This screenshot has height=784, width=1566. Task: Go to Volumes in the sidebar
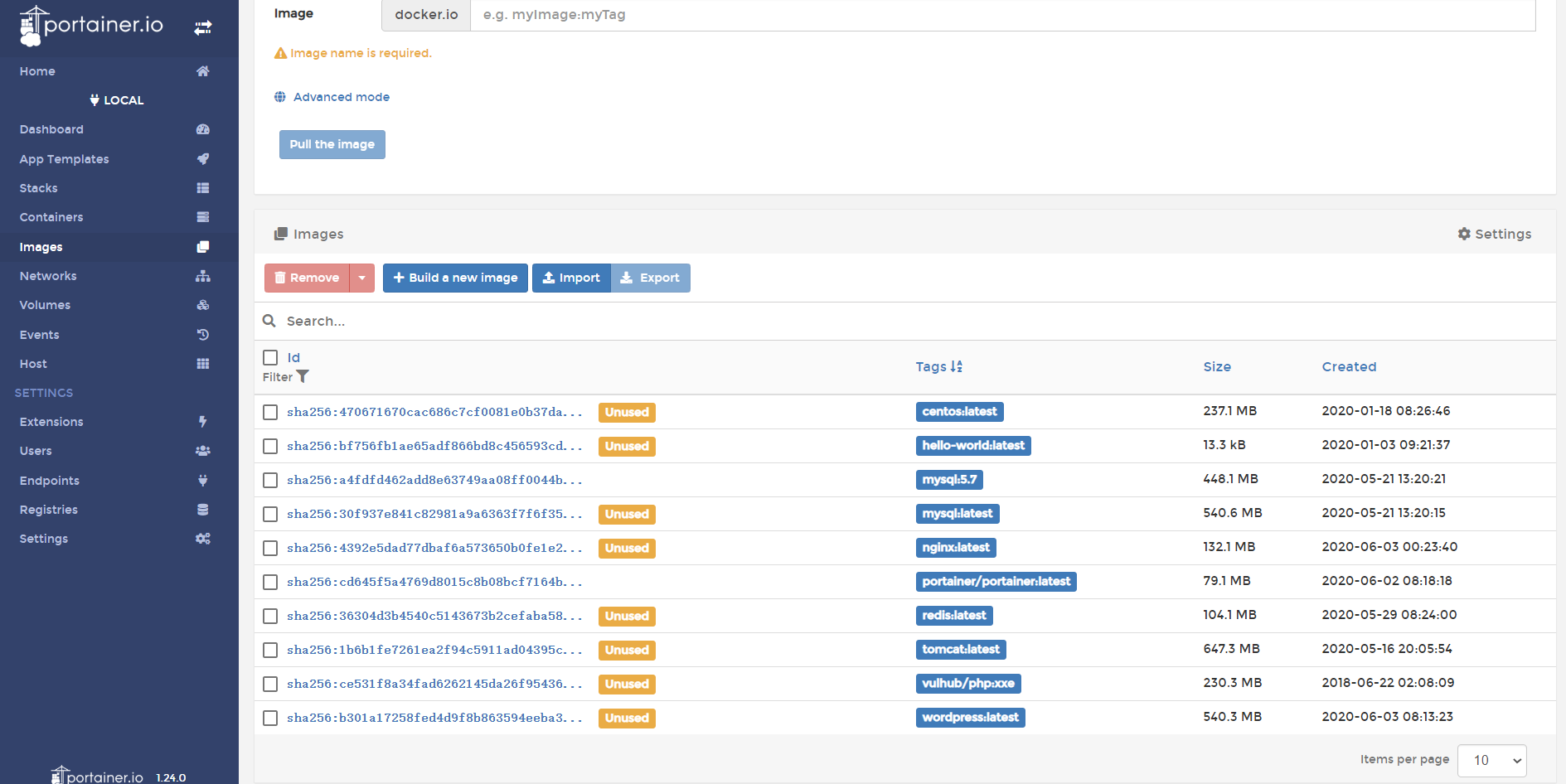pos(45,305)
